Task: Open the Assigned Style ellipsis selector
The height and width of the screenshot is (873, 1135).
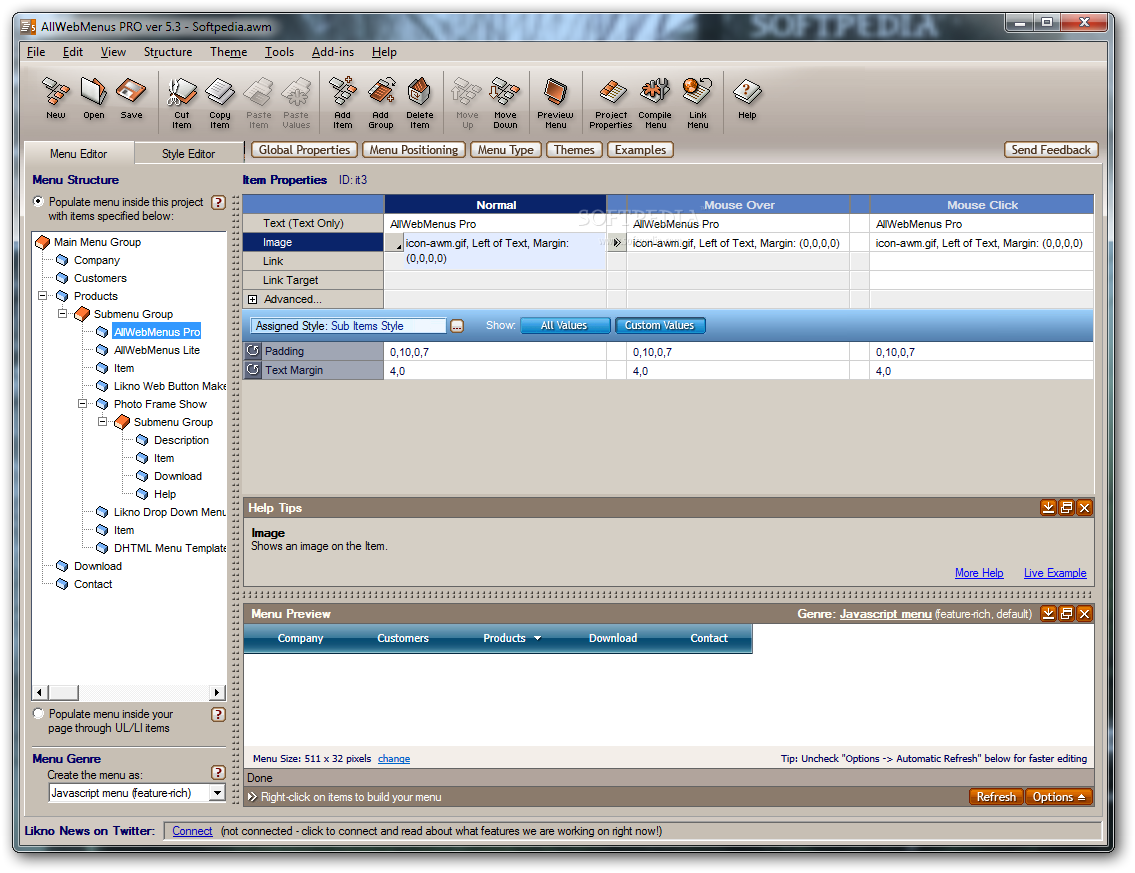Action: click(x=457, y=326)
